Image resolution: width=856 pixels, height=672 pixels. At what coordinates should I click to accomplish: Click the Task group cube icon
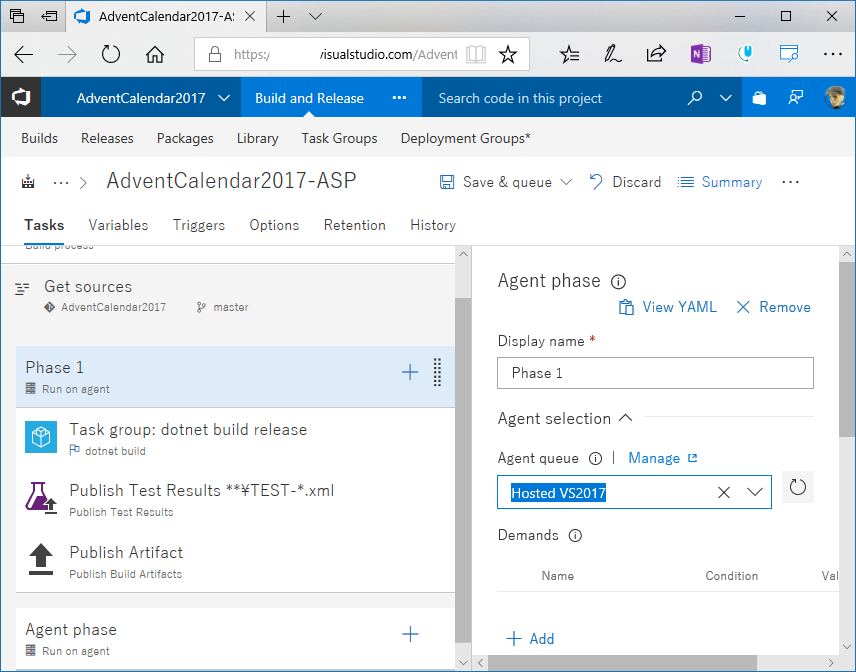(x=41, y=437)
